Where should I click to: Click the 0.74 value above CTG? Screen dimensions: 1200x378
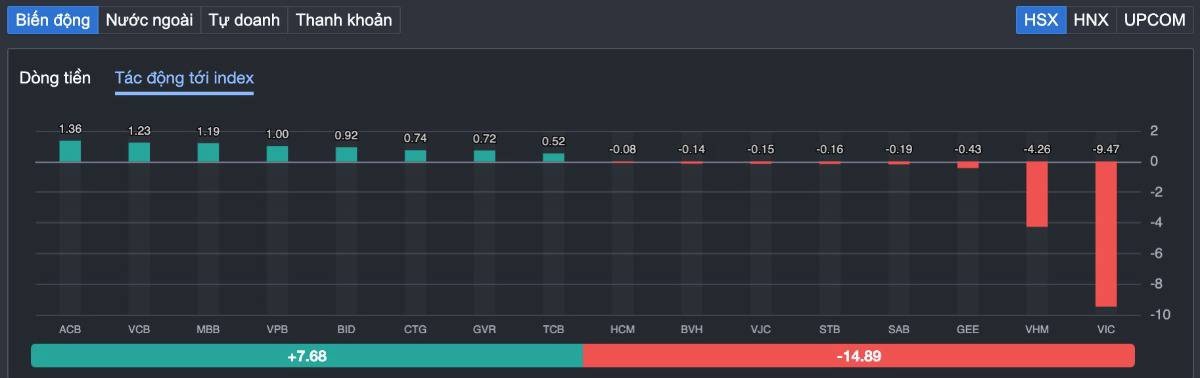coord(415,138)
